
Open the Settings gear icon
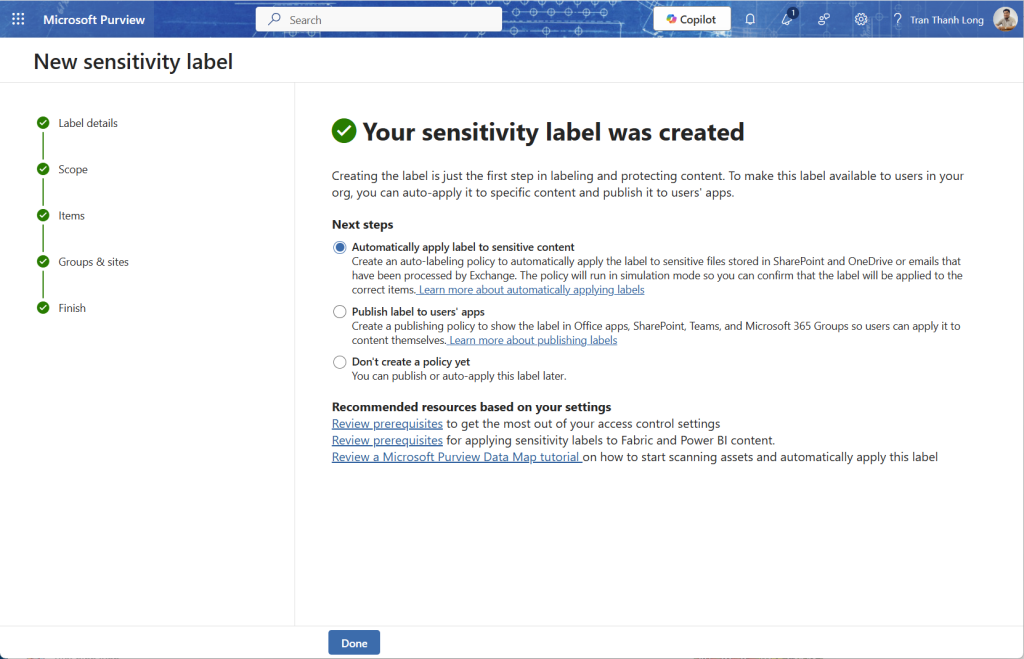861,19
